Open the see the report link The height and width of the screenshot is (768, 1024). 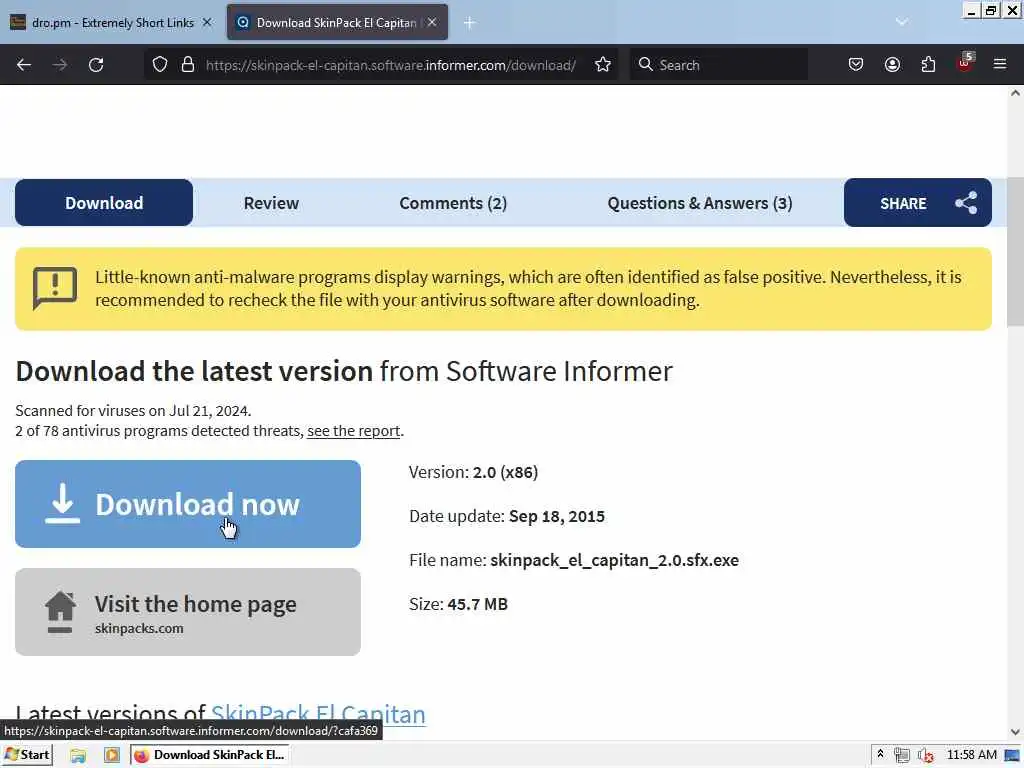pyautogui.click(x=353, y=431)
